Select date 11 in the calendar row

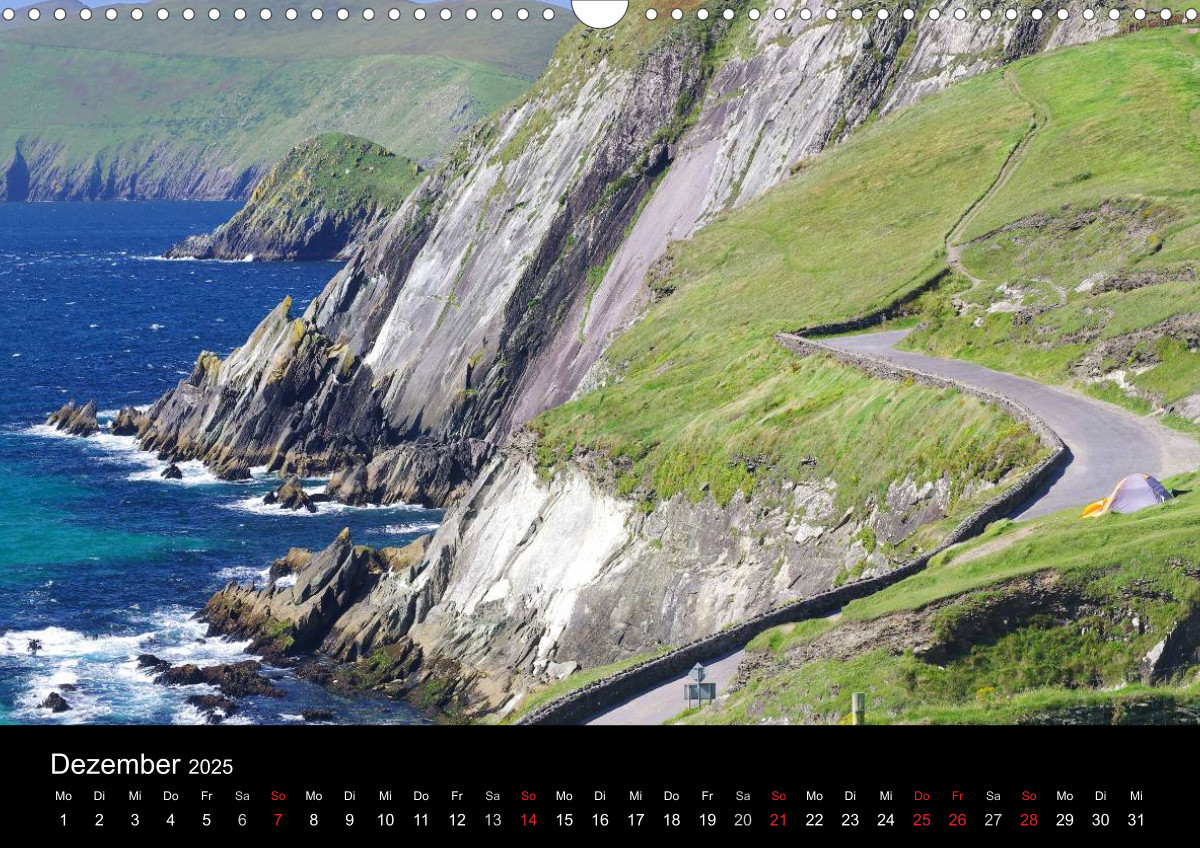[421, 820]
